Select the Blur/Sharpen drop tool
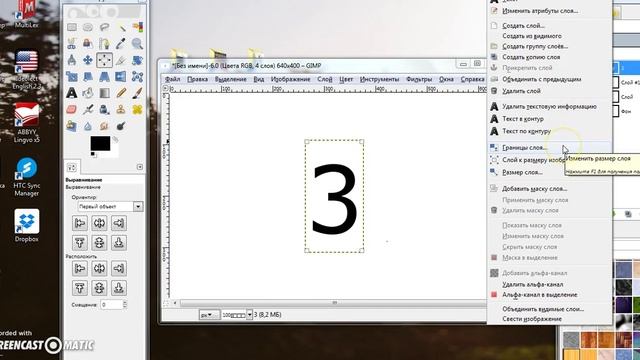The image size is (640, 360). (88, 126)
